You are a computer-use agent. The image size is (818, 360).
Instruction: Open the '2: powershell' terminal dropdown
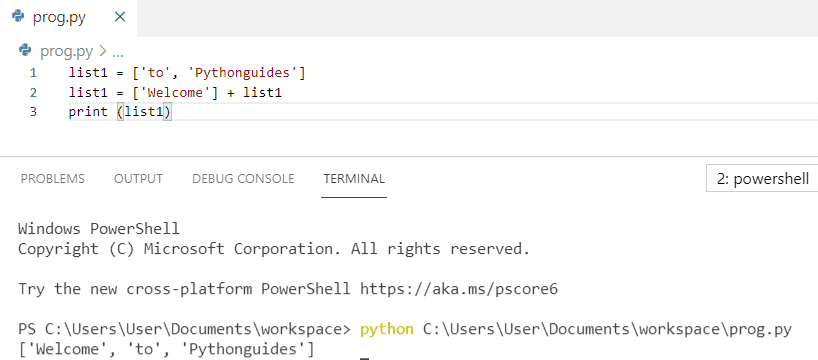pyautogui.click(x=762, y=179)
